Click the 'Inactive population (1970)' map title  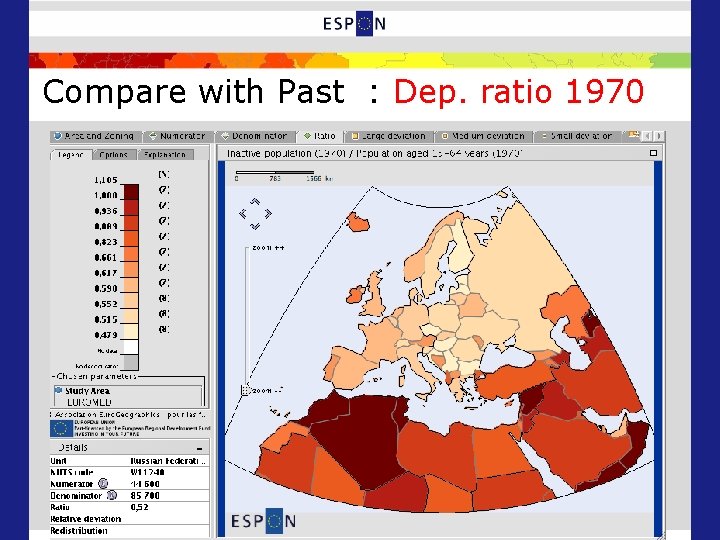(x=286, y=153)
